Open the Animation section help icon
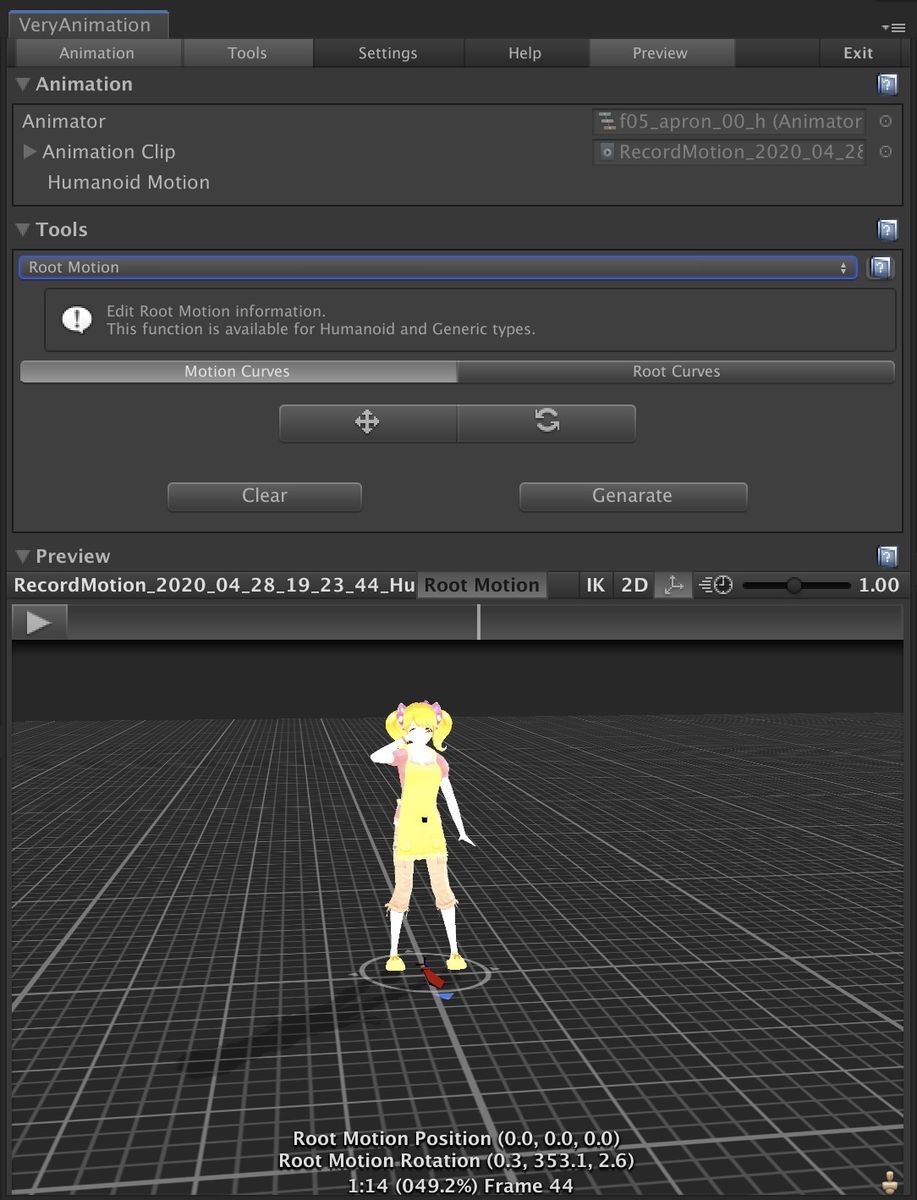 pyautogui.click(x=887, y=84)
